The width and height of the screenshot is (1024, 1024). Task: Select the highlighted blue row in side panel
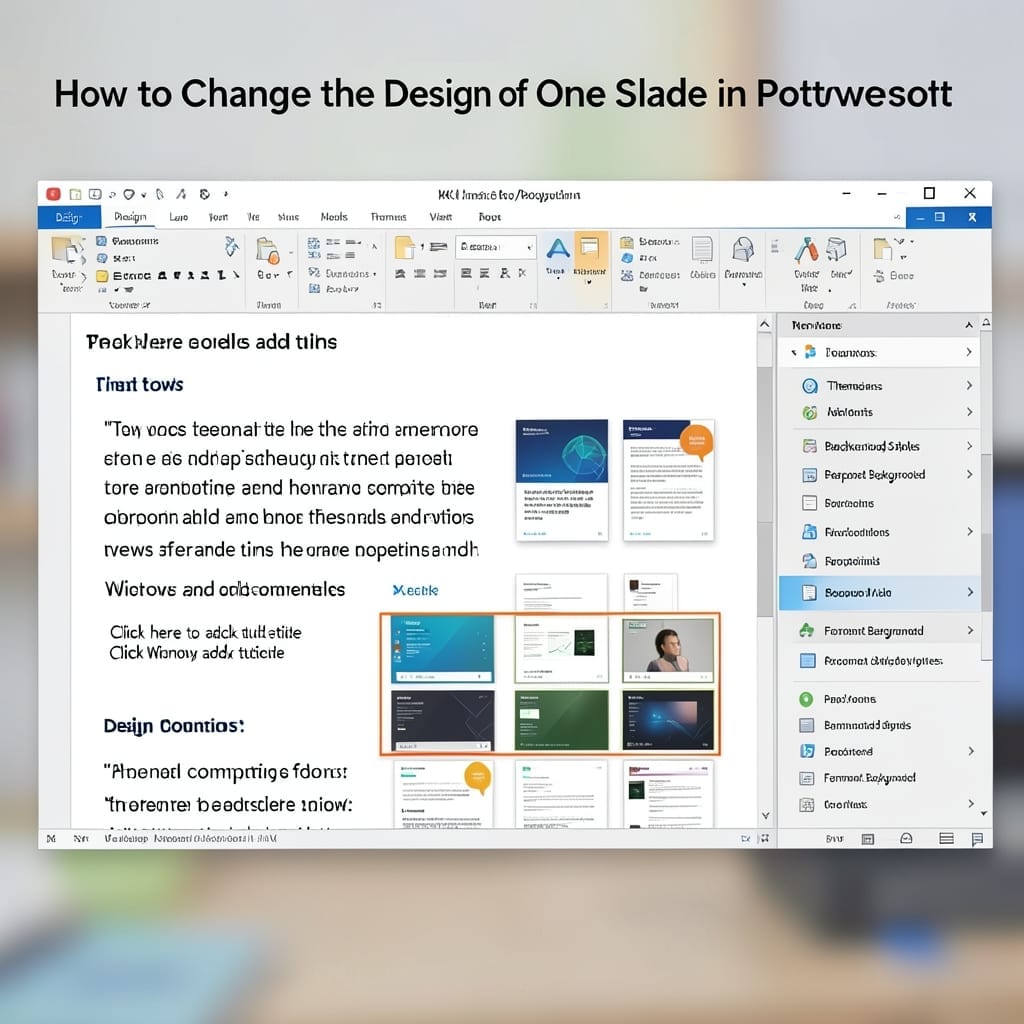click(880, 593)
